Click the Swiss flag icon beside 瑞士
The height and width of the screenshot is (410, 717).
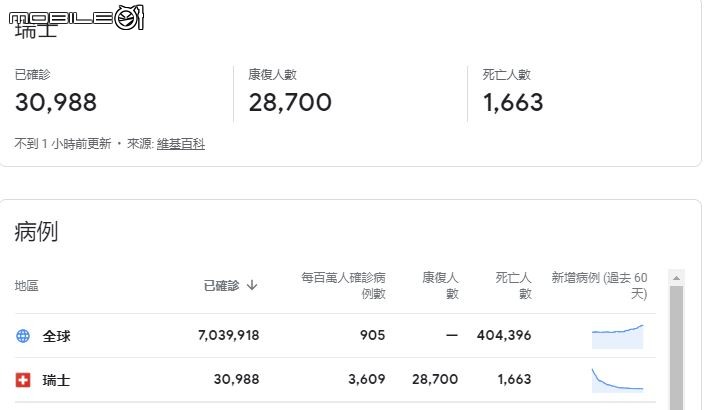point(23,380)
